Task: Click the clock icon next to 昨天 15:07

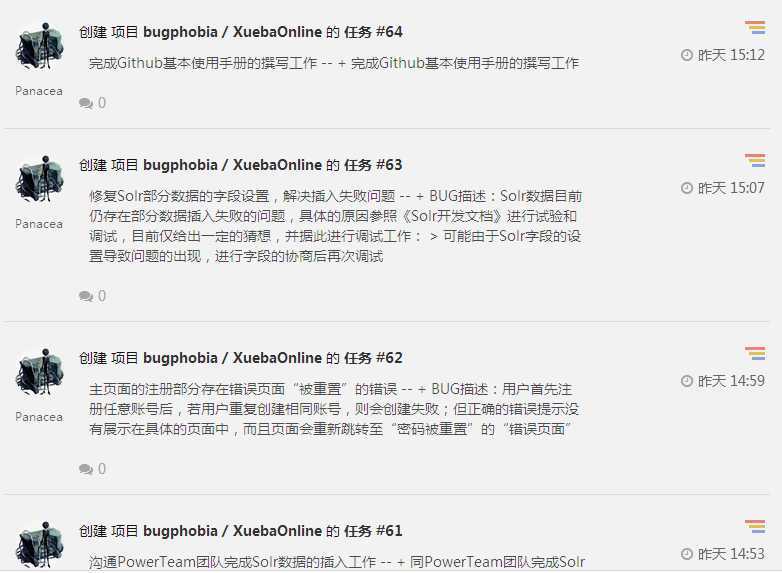Action: [687, 188]
